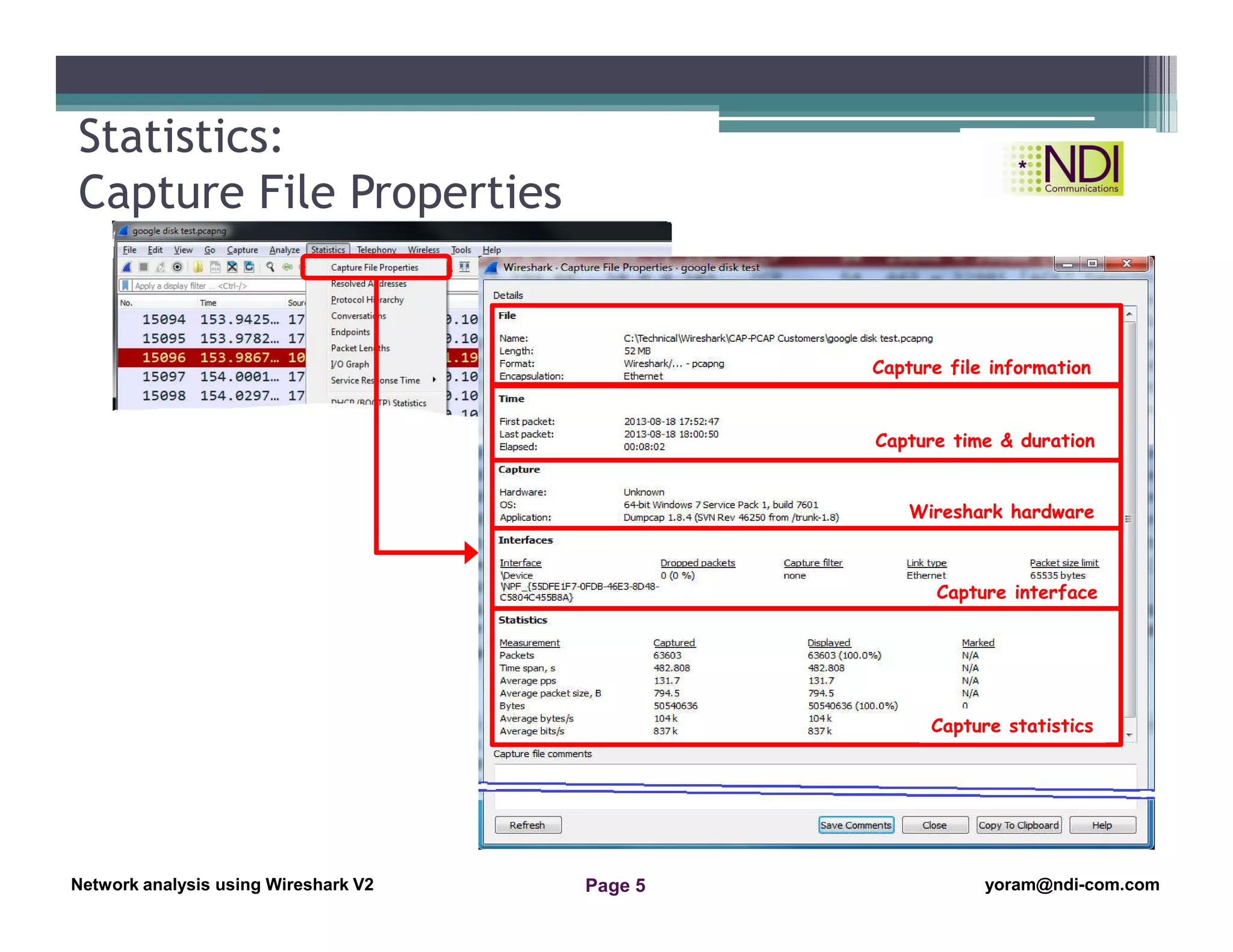The height and width of the screenshot is (952, 1233).
Task: Click the close capture file X icon
Action: tap(232, 267)
